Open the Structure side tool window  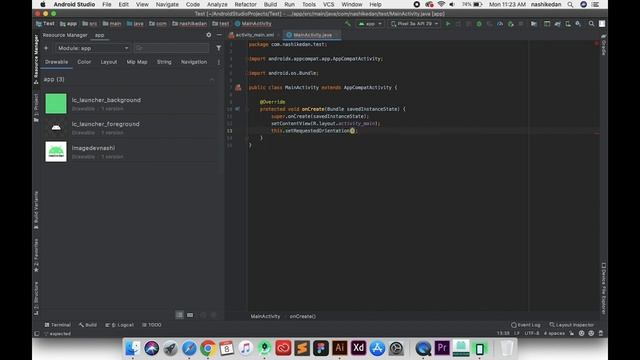point(36,298)
